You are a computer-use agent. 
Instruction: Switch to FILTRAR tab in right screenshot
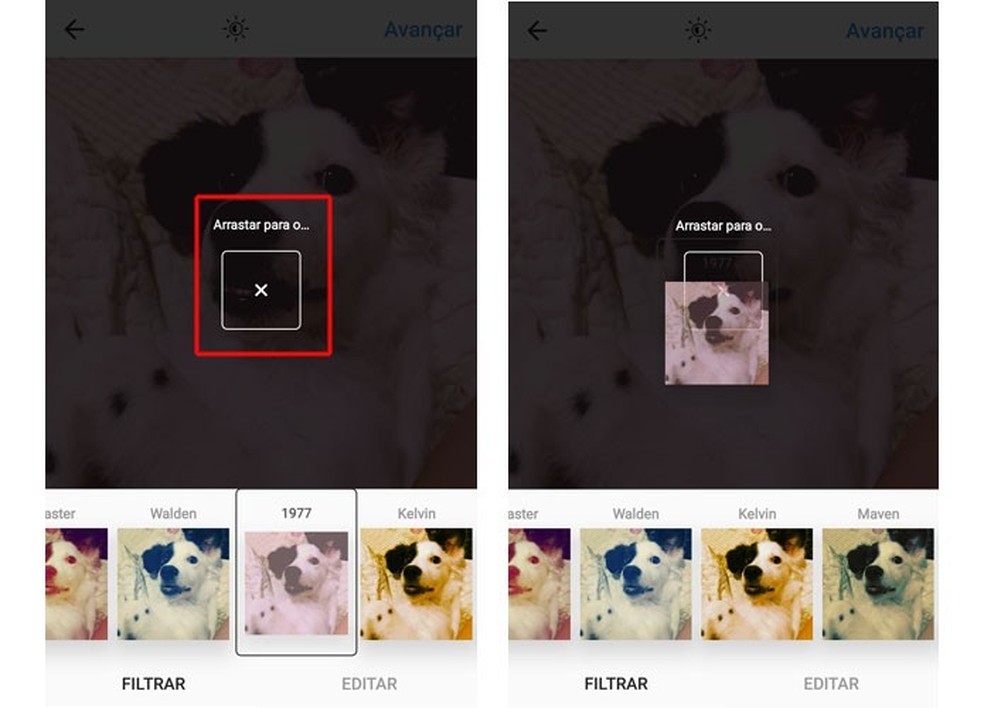click(x=616, y=684)
